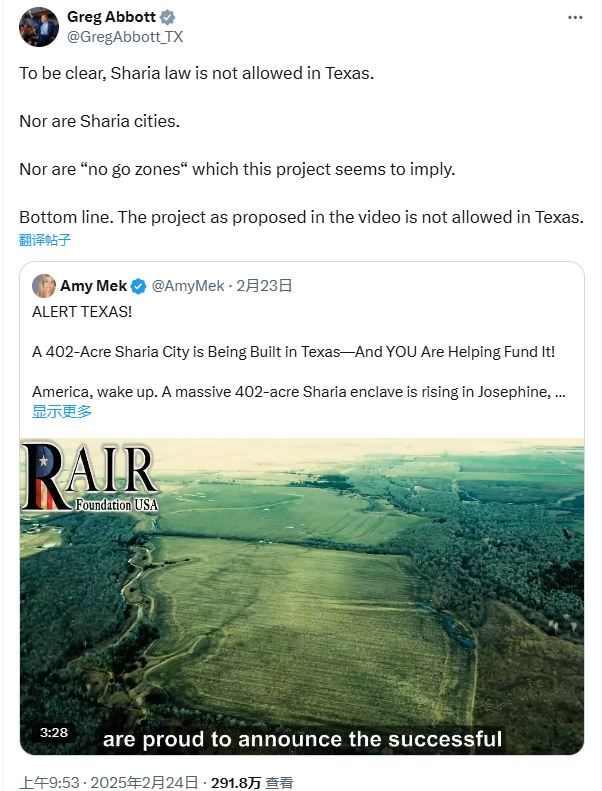The width and height of the screenshot is (602, 791).
Task: Click Amy Mek's small profile avatar
Action: (x=44, y=286)
